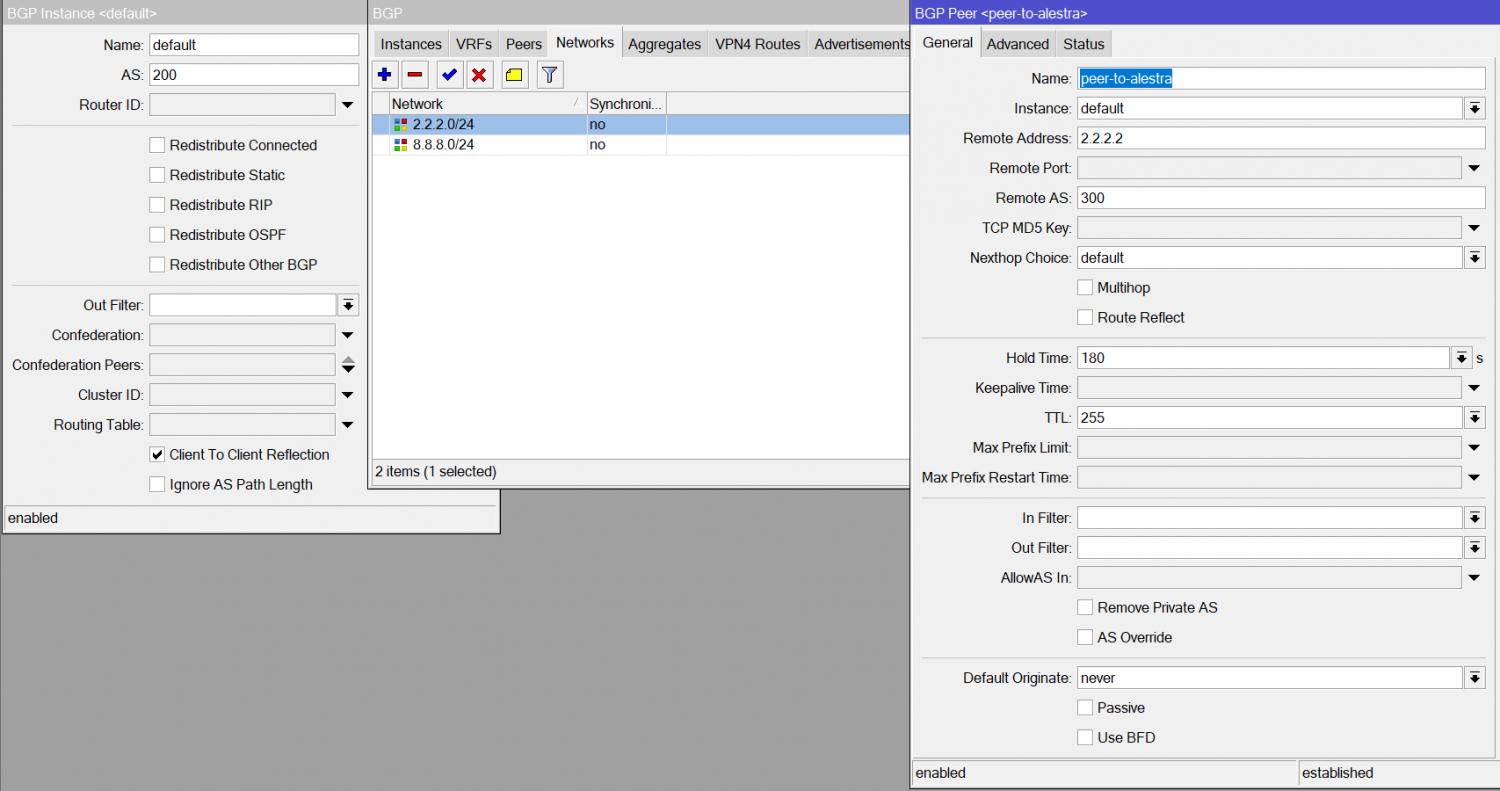This screenshot has height=791, width=1500.
Task: Sort by the Network column header
Action: click(x=480, y=104)
